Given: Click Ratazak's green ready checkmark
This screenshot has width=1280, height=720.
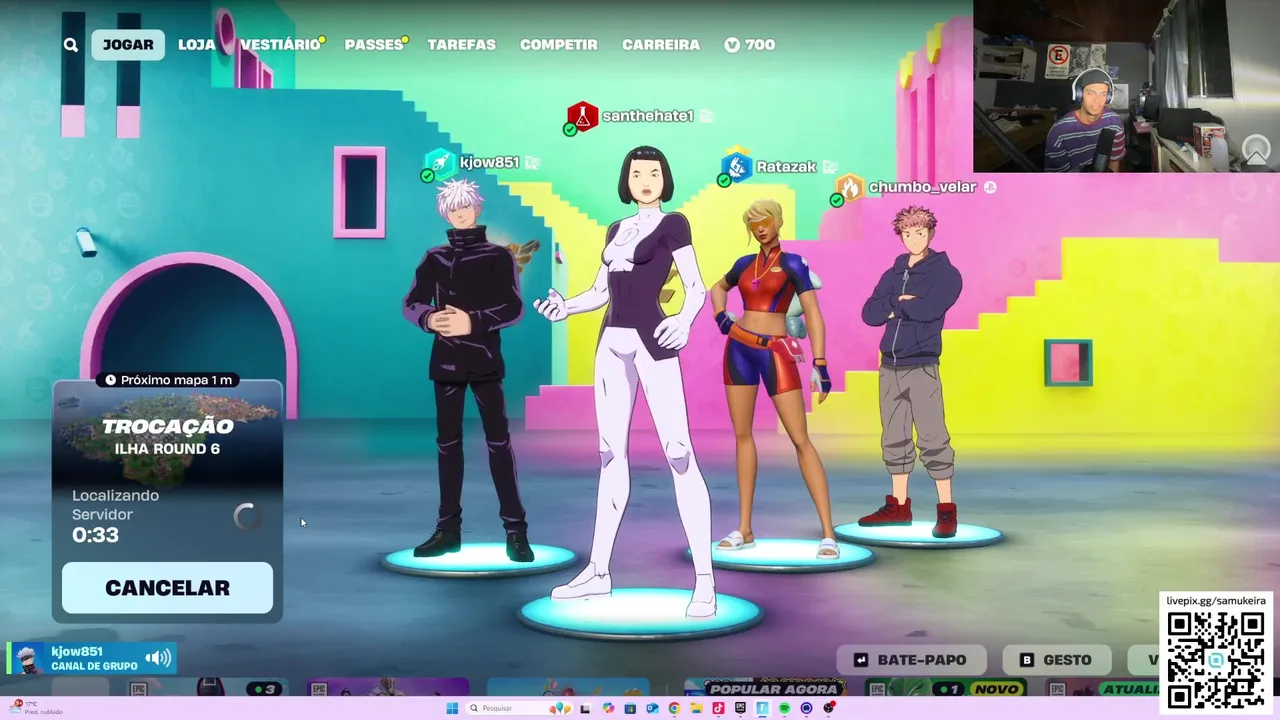Looking at the screenshot, I should pos(723,181).
